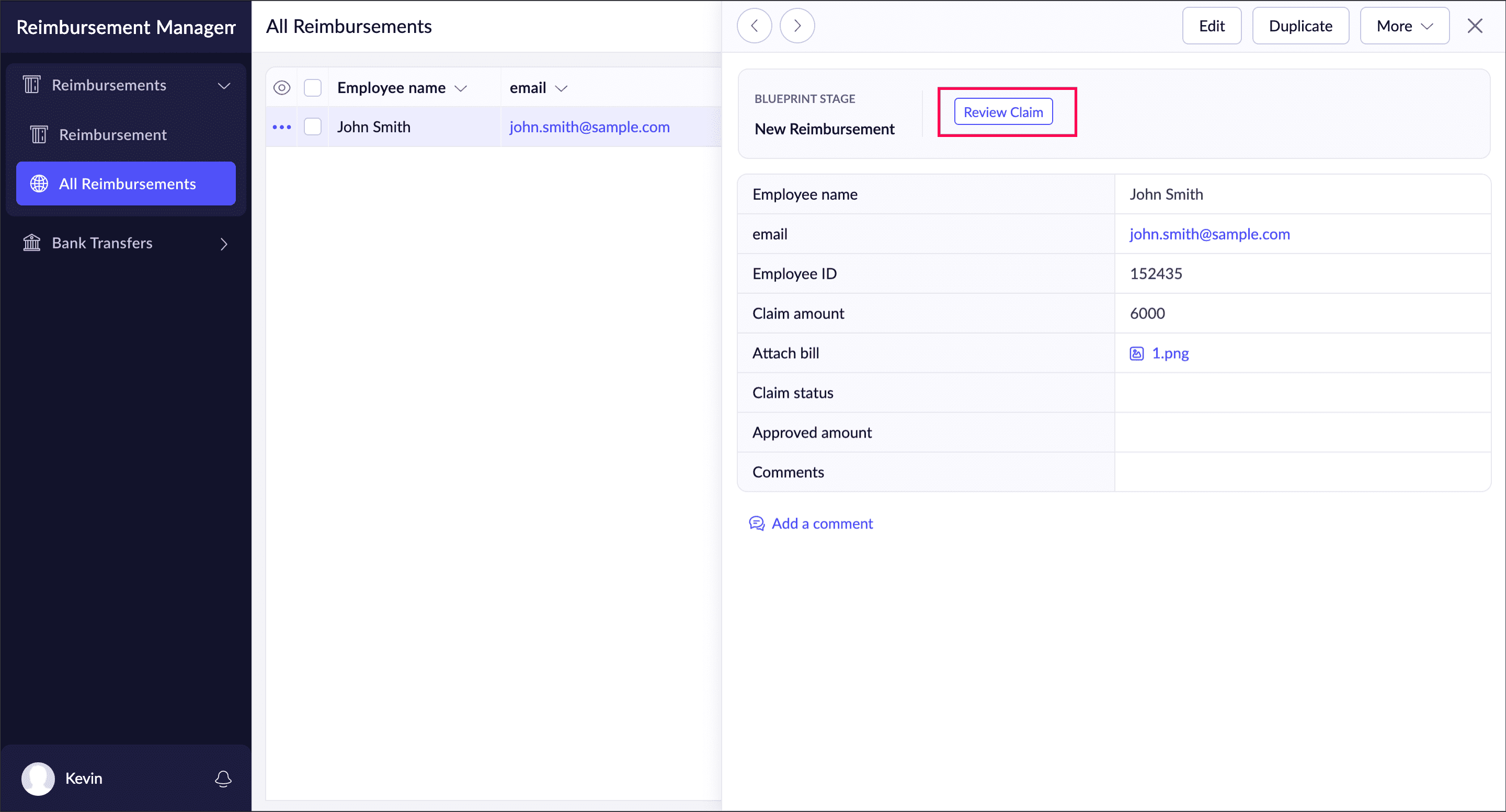This screenshot has width=1506, height=812.
Task: Click Kevin's profile avatar
Action: coord(38,778)
